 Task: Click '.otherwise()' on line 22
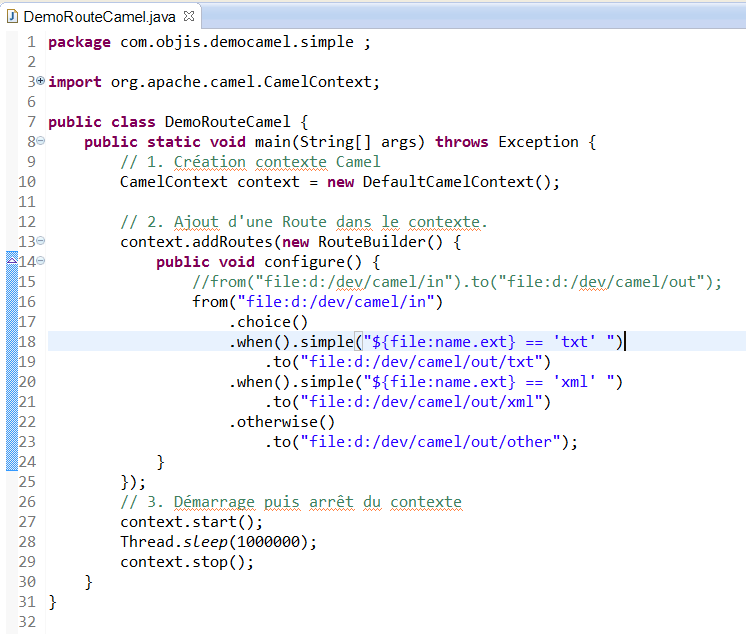click(x=282, y=422)
